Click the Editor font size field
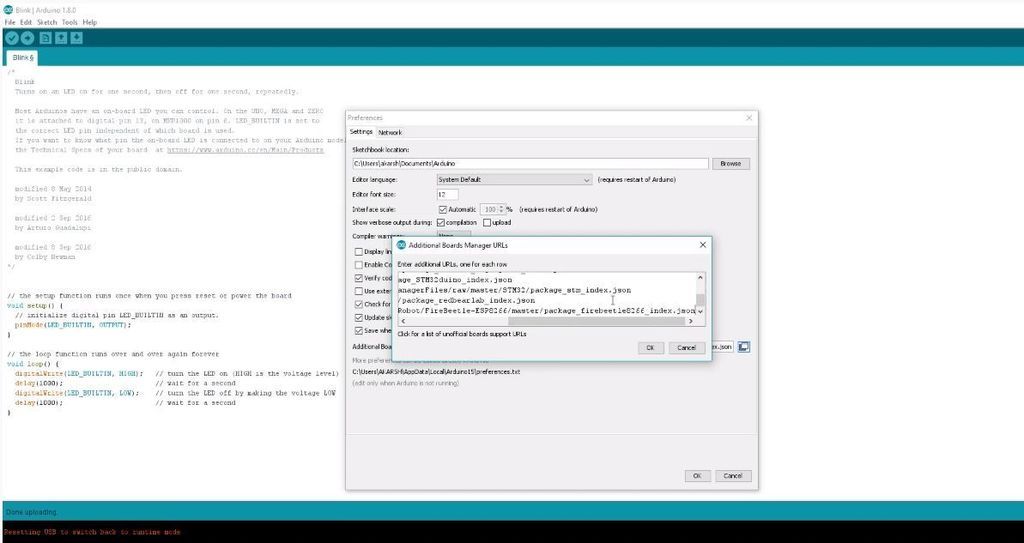 [447, 195]
